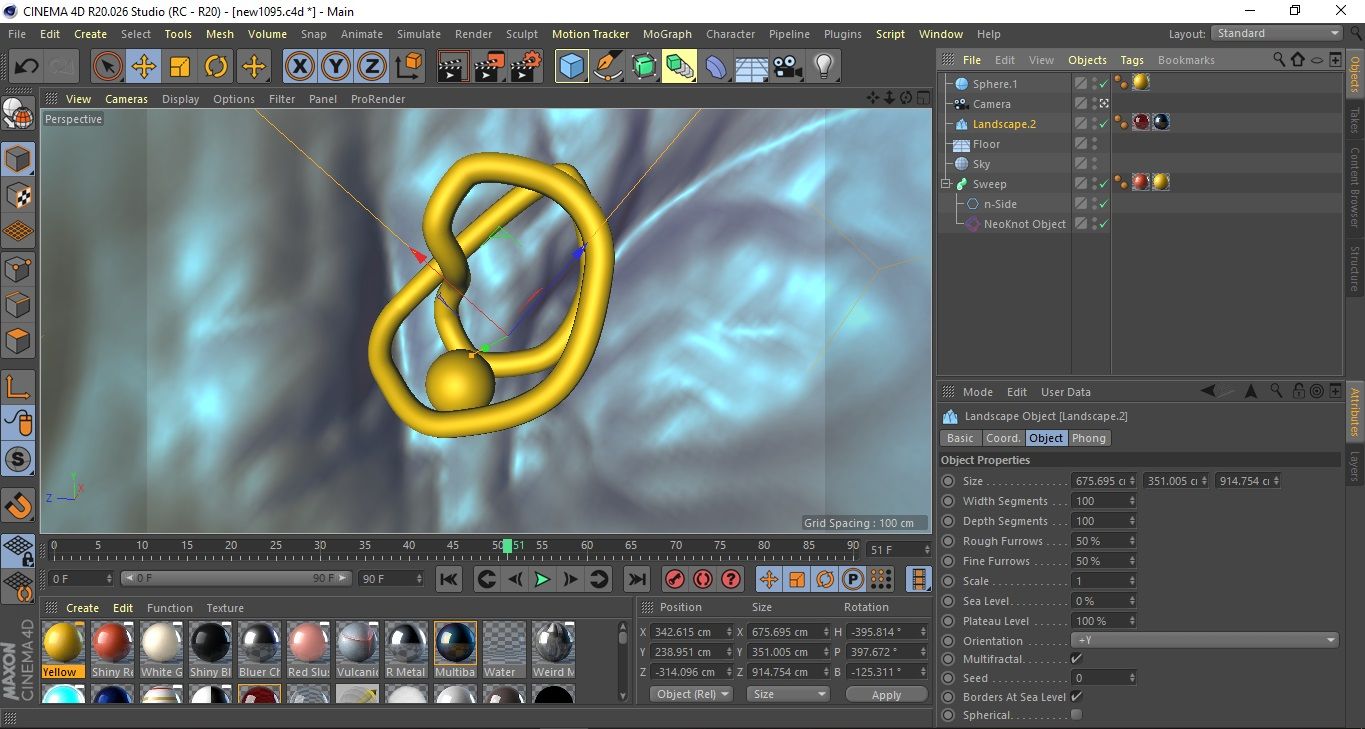Open the Object (Rel) dropdown

tap(691, 694)
